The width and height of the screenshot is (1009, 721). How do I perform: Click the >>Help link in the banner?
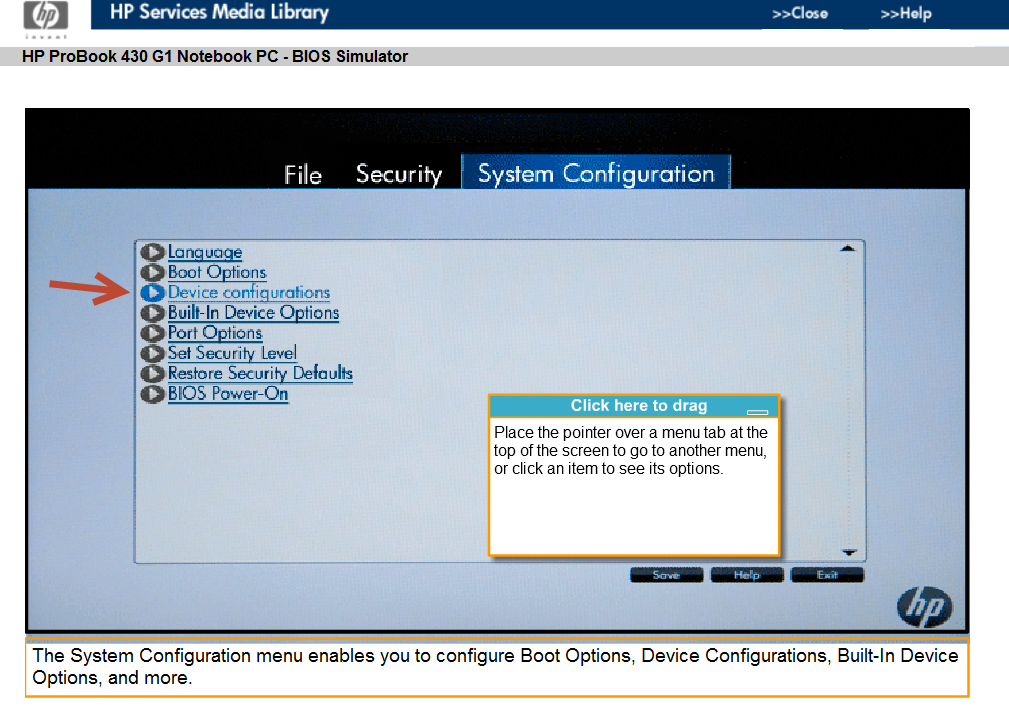(x=905, y=14)
